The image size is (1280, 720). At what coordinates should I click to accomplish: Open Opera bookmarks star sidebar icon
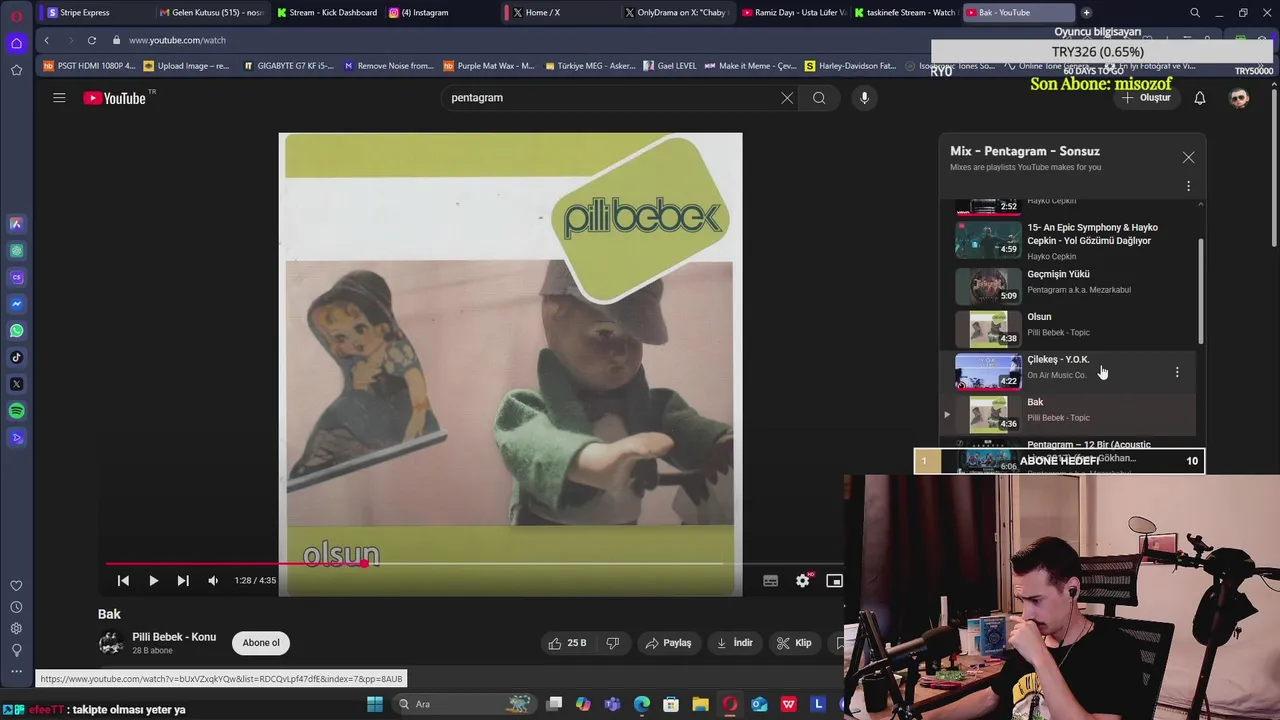pyautogui.click(x=16, y=70)
